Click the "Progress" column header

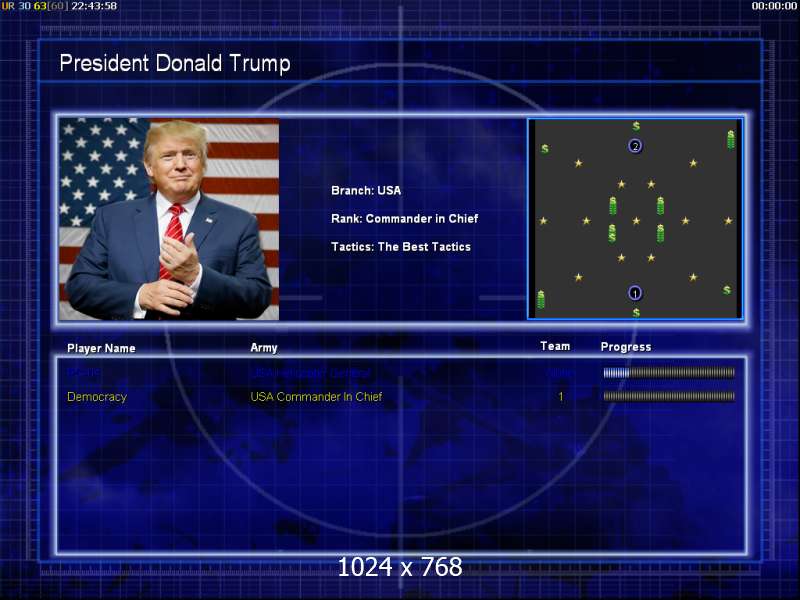(626, 347)
